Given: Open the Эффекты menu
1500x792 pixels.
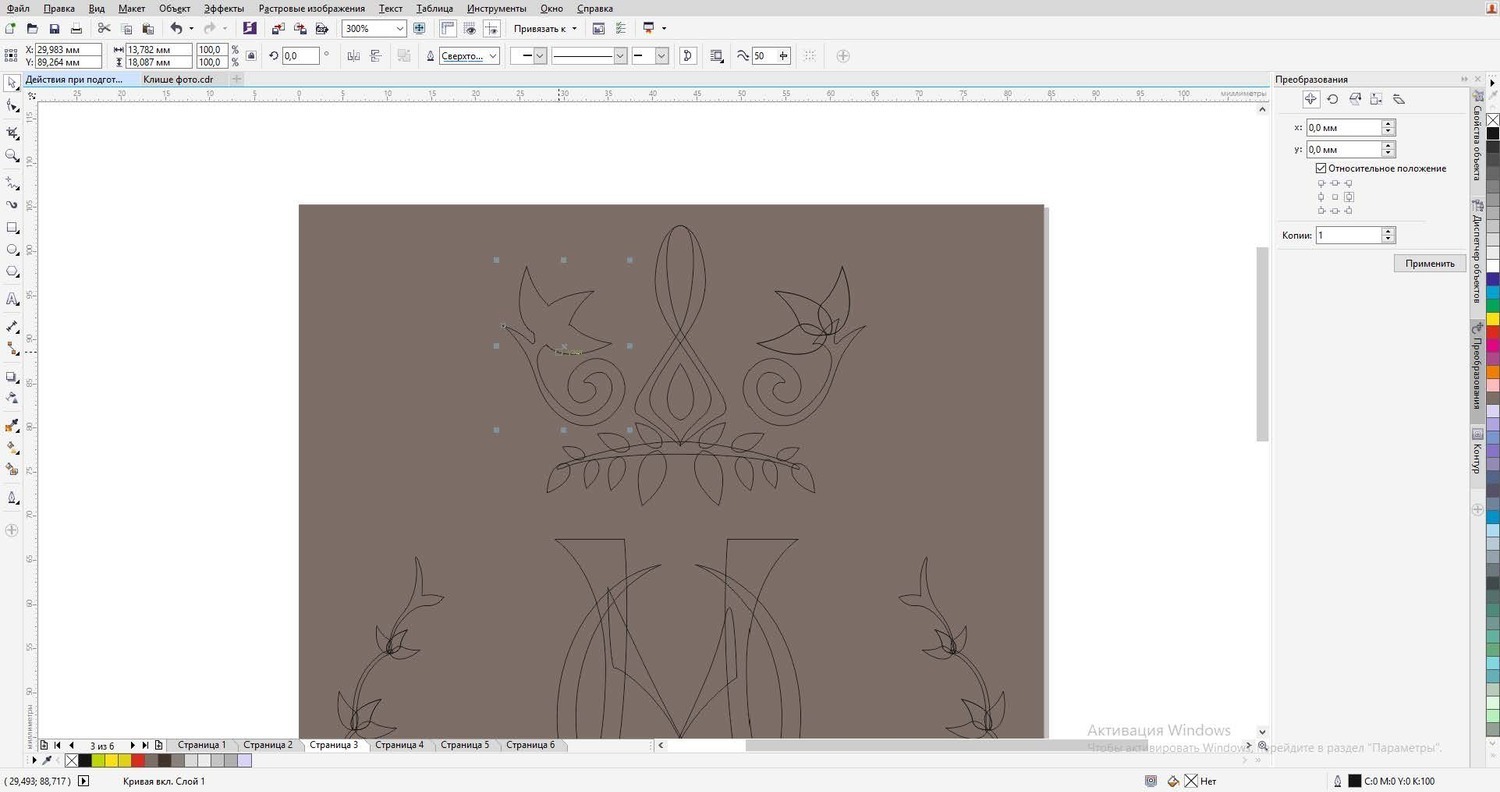Looking at the screenshot, I should coord(224,8).
